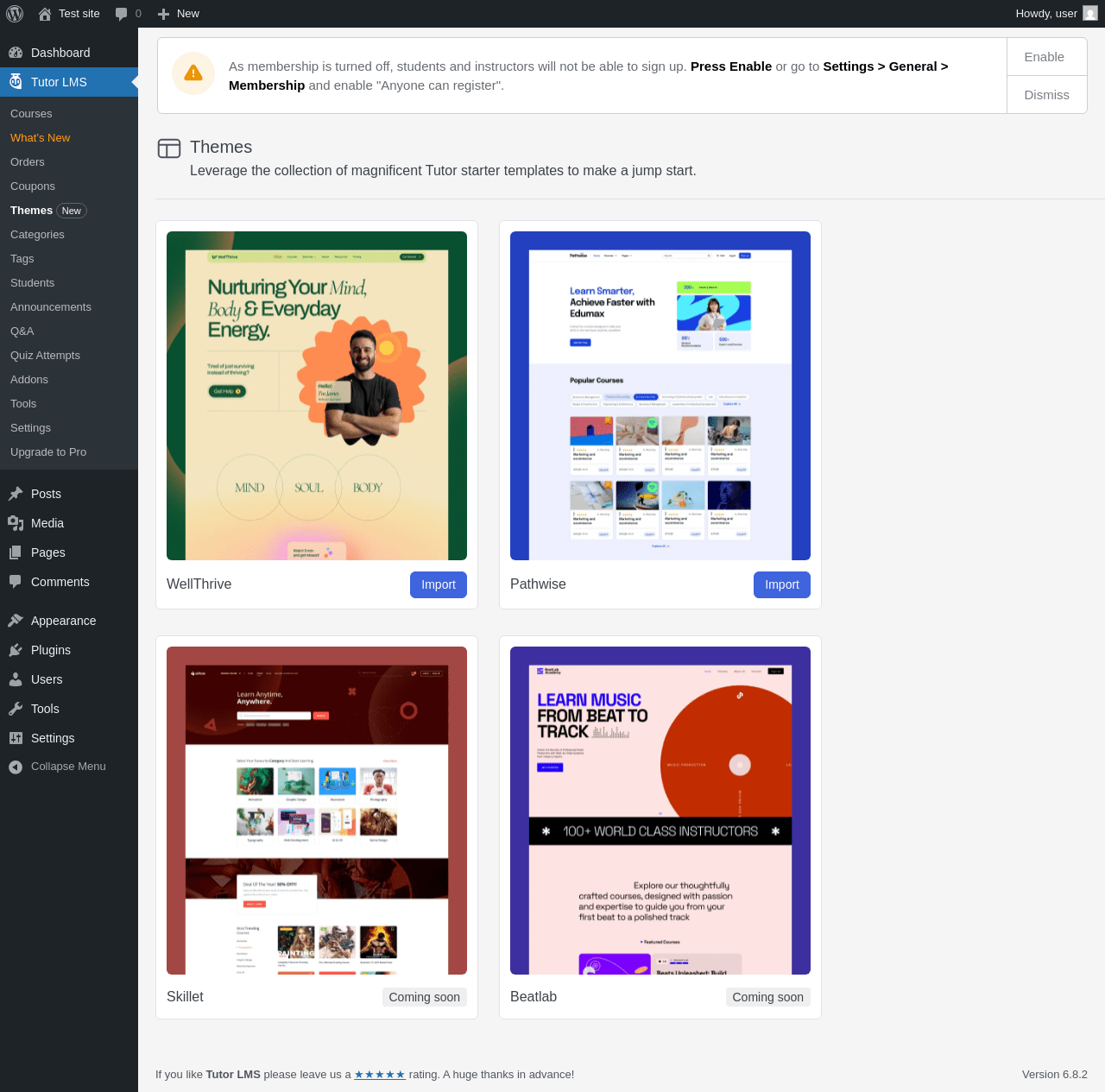Import the WellThrive theme
This screenshot has width=1105, height=1092.
(x=439, y=584)
